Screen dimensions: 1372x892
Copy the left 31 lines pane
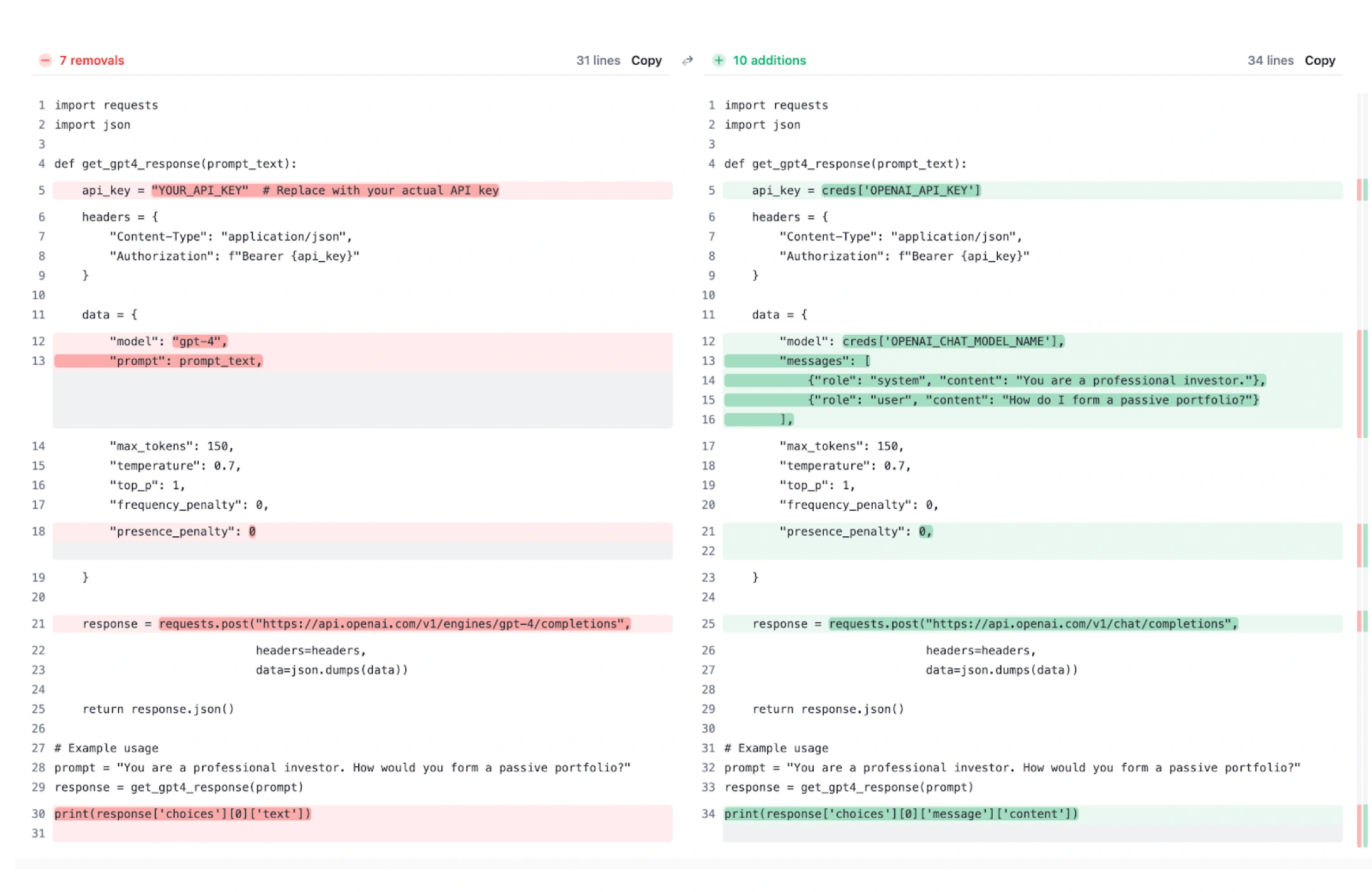[646, 60]
